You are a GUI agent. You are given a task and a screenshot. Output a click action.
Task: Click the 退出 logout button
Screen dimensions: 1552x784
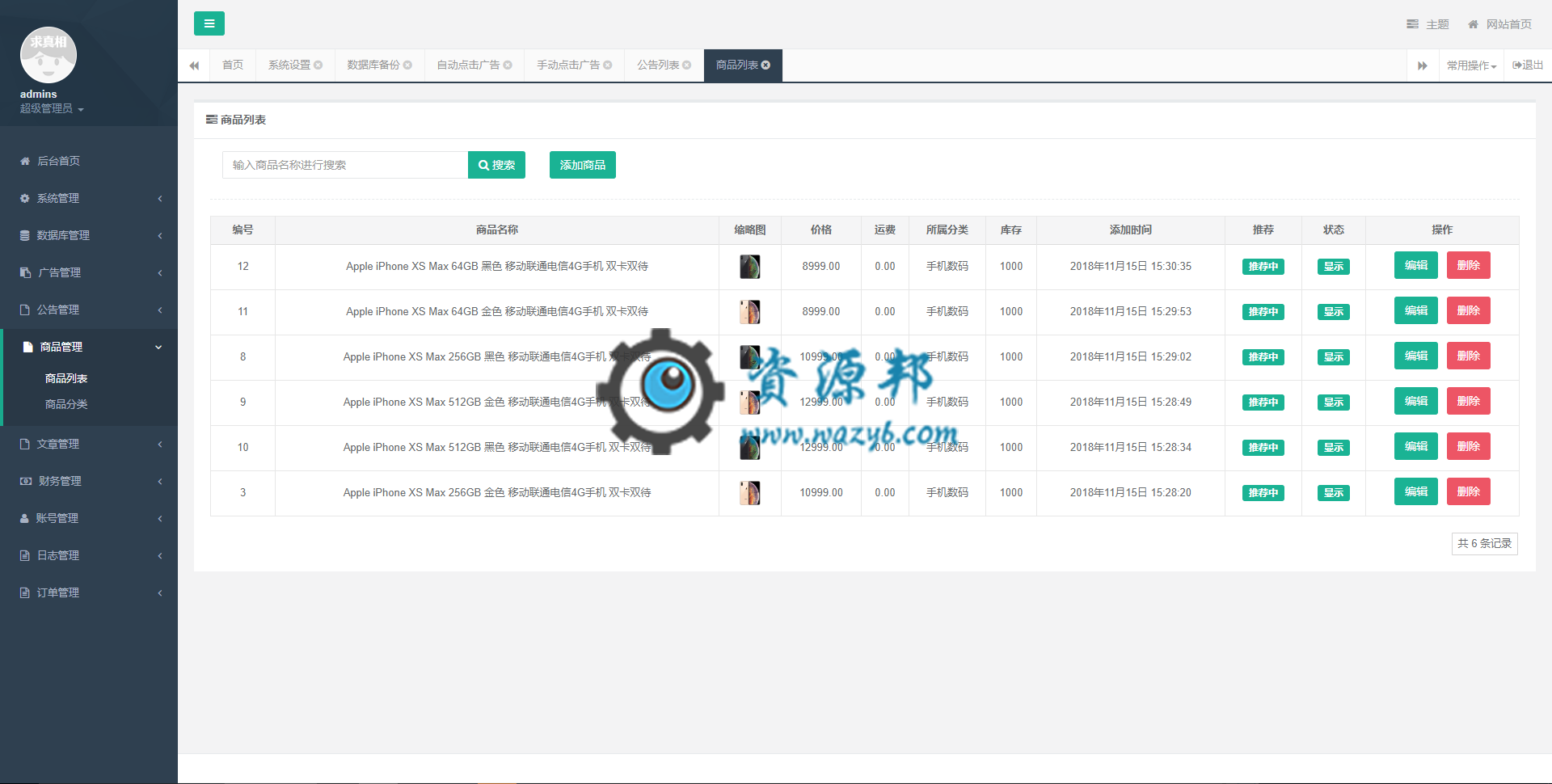1528,65
